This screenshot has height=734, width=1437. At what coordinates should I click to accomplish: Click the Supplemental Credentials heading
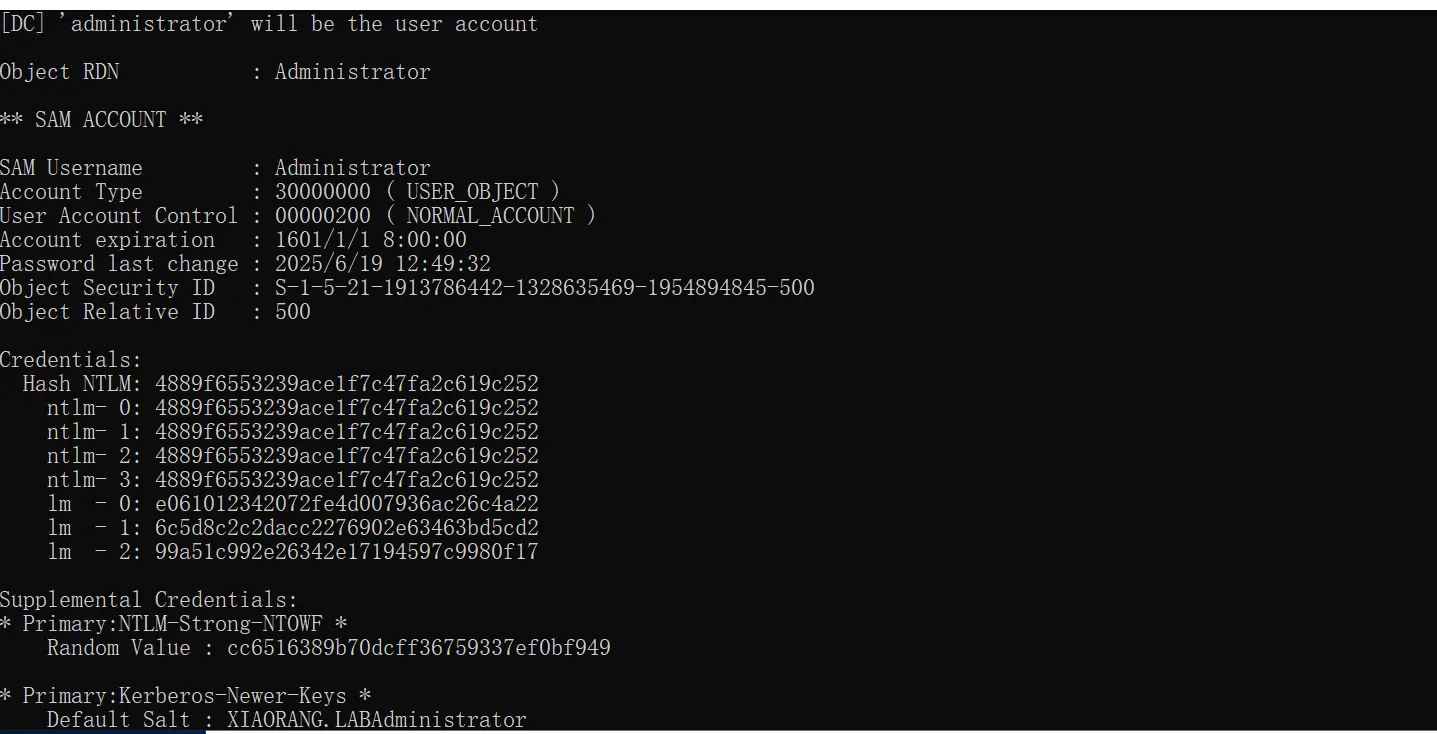[x=148, y=600]
